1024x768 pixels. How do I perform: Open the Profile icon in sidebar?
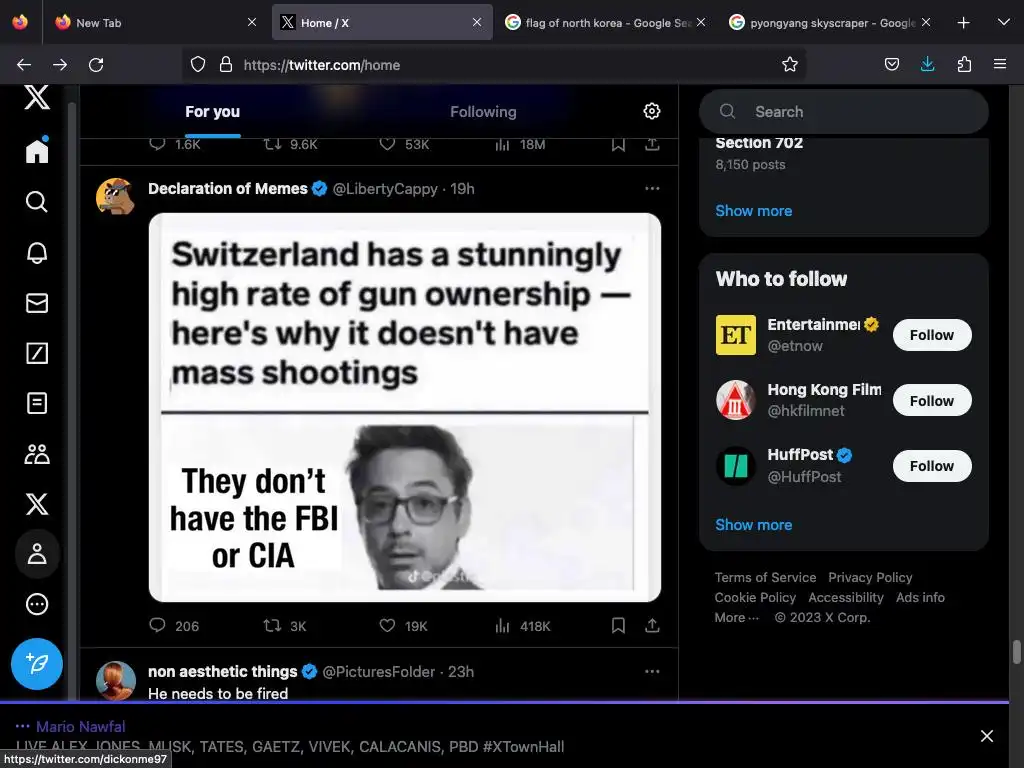pyautogui.click(x=37, y=554)
